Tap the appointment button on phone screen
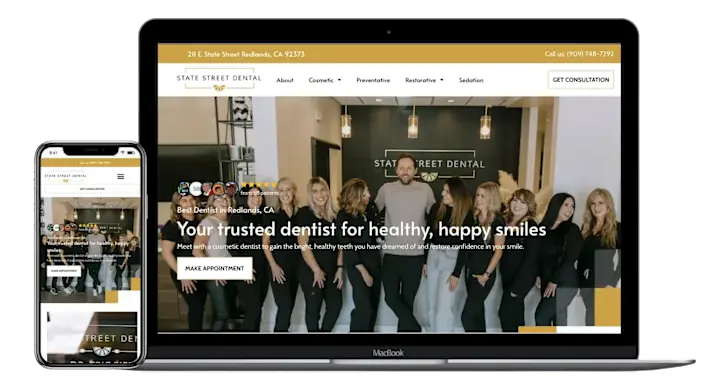Image resolution: width=720 pixels, height=386 pixels. 64,271
